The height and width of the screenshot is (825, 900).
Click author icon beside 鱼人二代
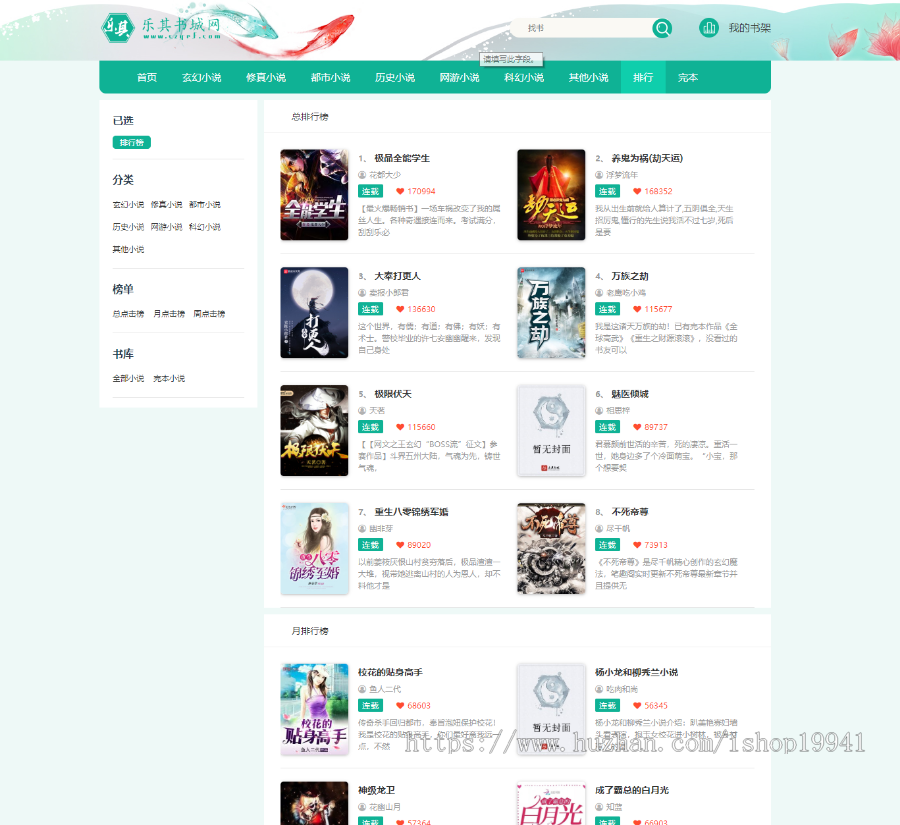click(362, 689)
